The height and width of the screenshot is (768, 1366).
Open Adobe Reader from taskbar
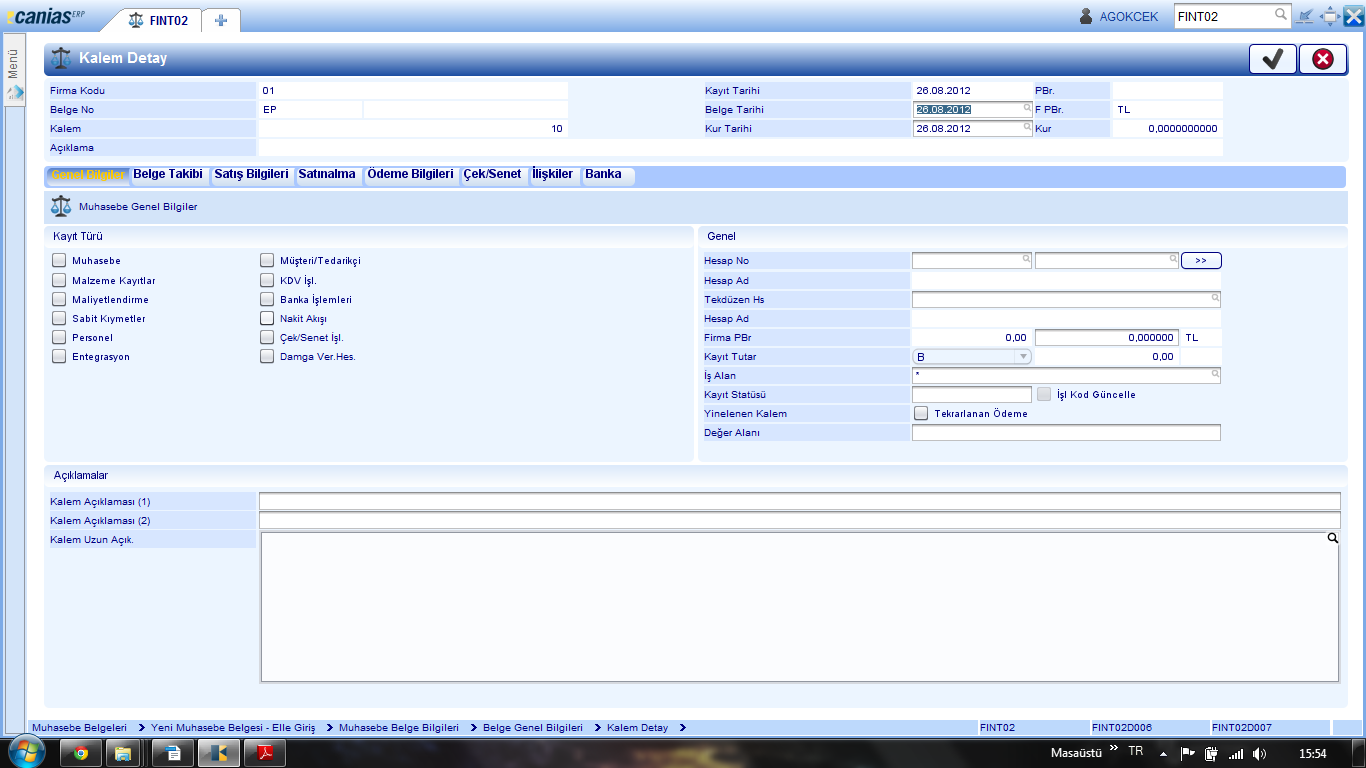(266, 753)
